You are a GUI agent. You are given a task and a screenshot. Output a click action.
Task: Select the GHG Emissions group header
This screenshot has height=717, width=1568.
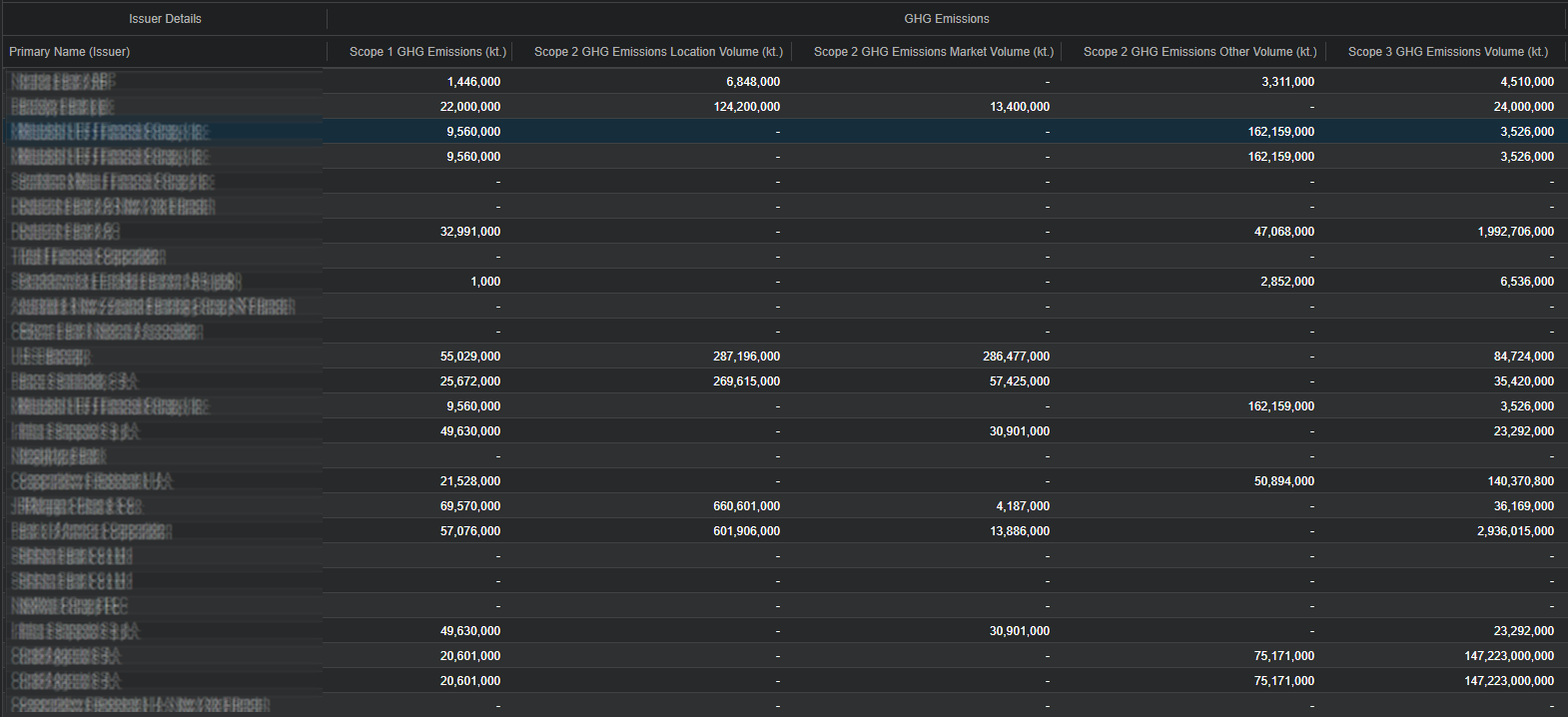coord(947,19)
